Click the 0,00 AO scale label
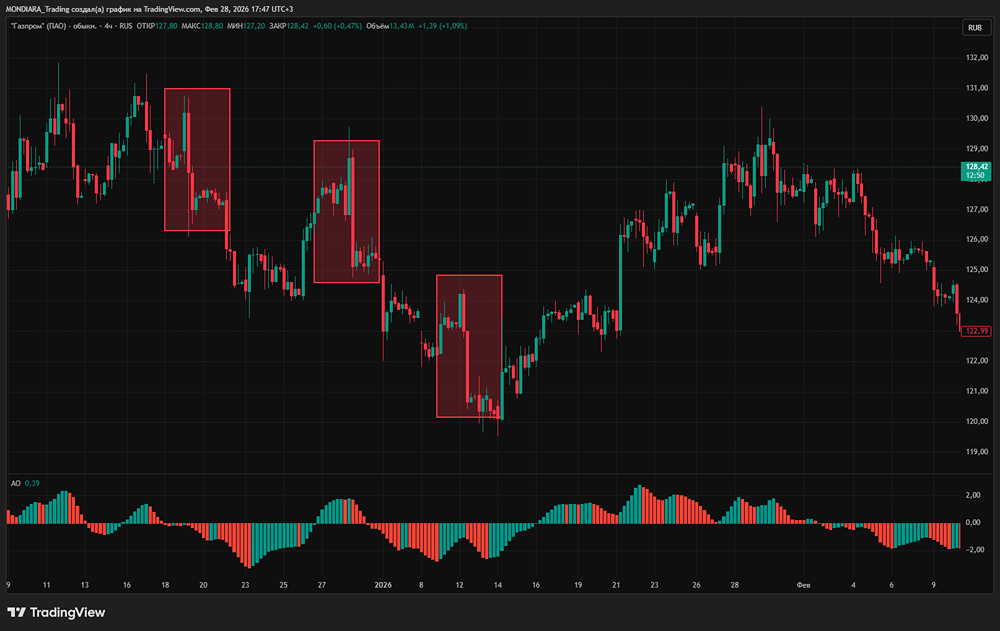The image size is (1000, 631). pos(973,523)
